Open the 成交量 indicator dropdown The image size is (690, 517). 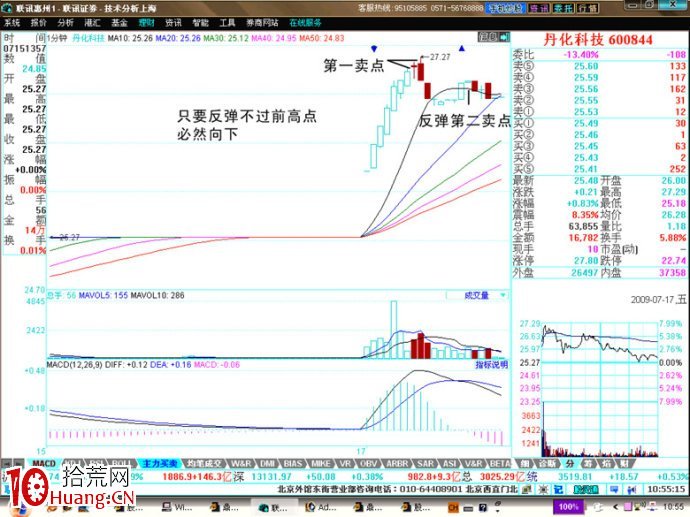pyautogui.click(x=477, y=295)
